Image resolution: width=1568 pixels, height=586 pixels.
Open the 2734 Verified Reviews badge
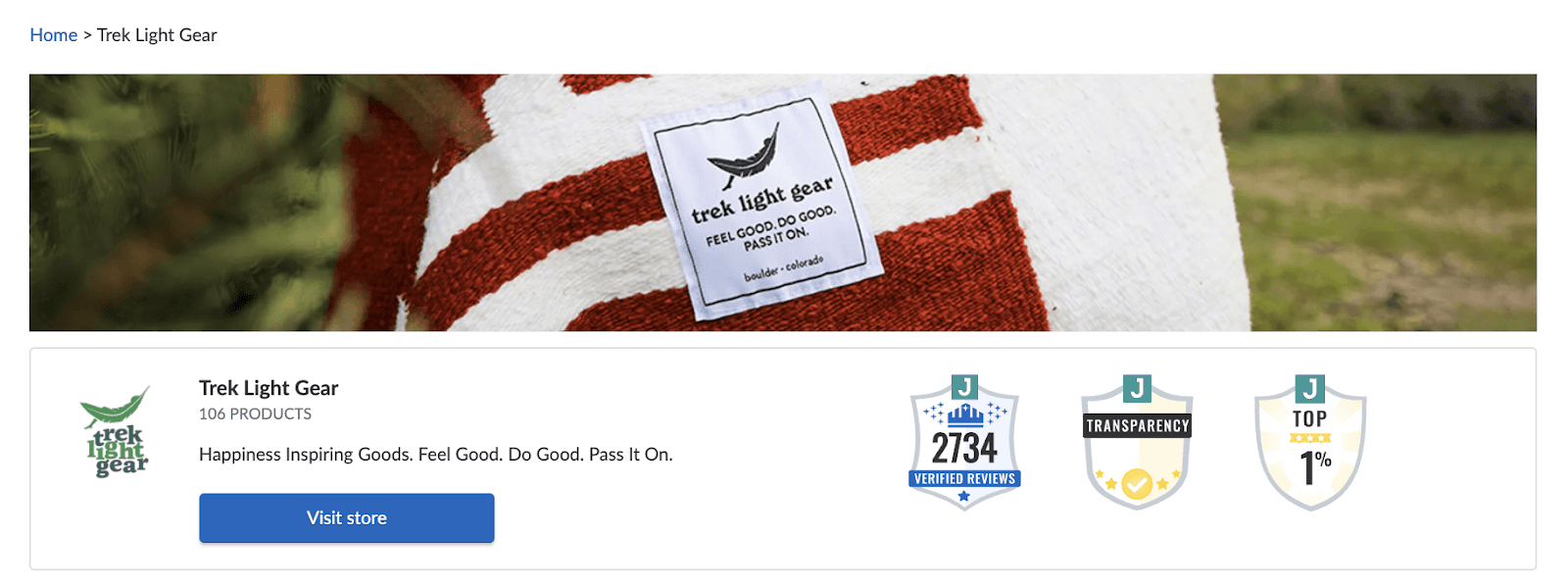pos(964,443)
